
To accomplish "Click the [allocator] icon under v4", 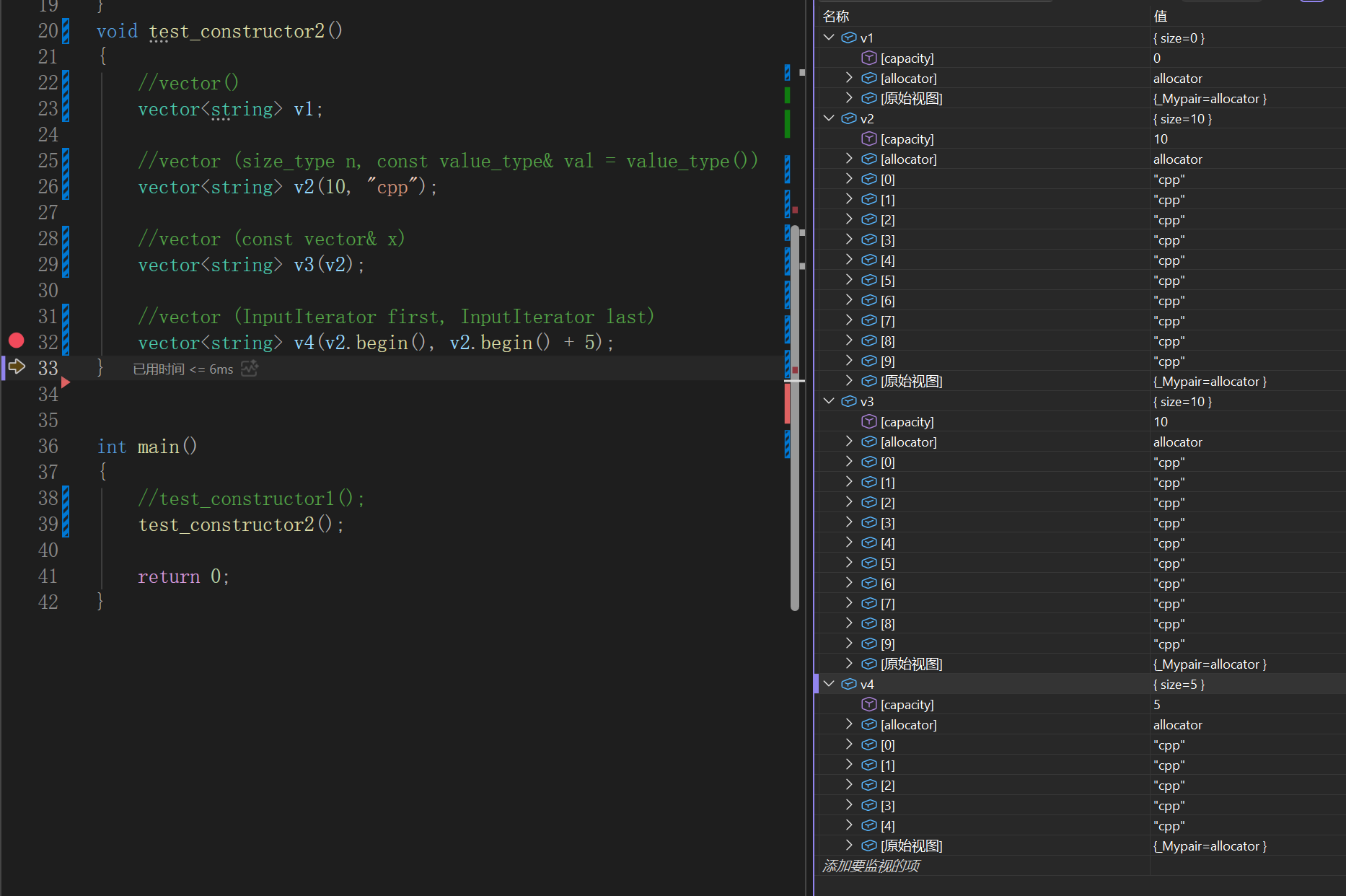I will click(869, 724).
